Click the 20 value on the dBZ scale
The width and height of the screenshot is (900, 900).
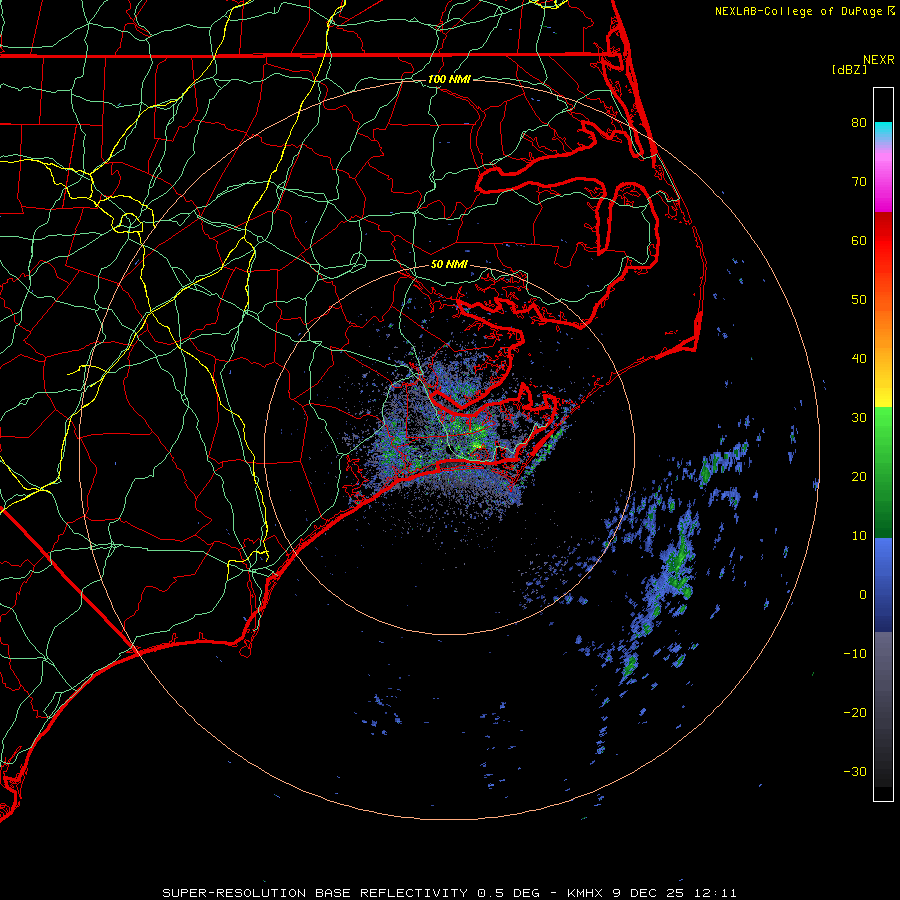point(859,476)
